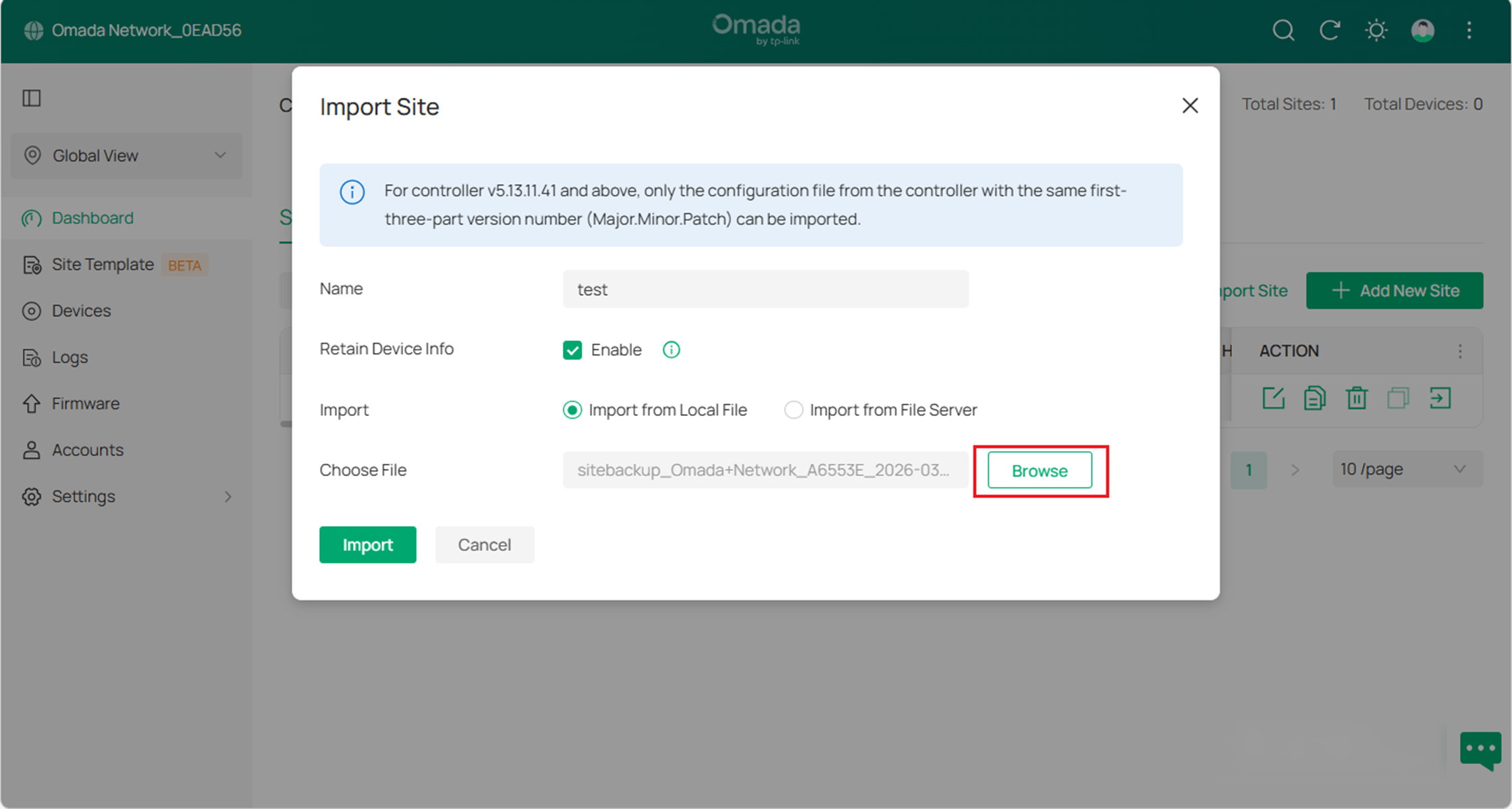This screenshot has height=809, width=1512.
Task: Collapse the sidebar with the panel icon
Action: point(30,98)
